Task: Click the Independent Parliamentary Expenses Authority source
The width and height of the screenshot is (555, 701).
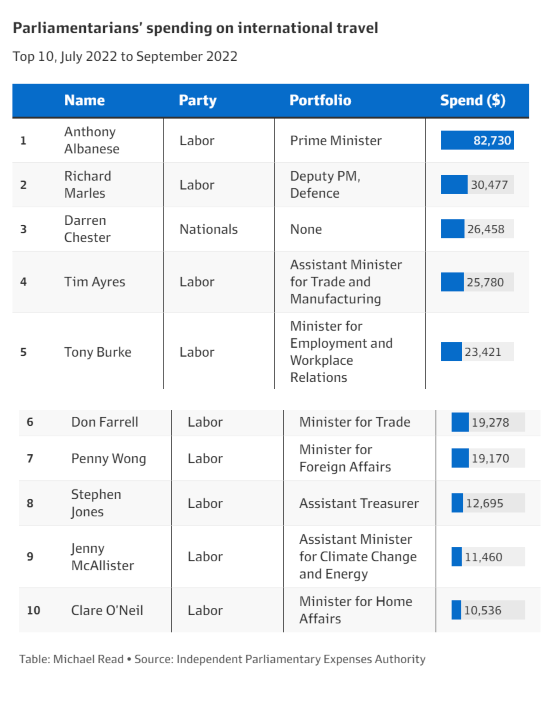Action: pos(301,659)
